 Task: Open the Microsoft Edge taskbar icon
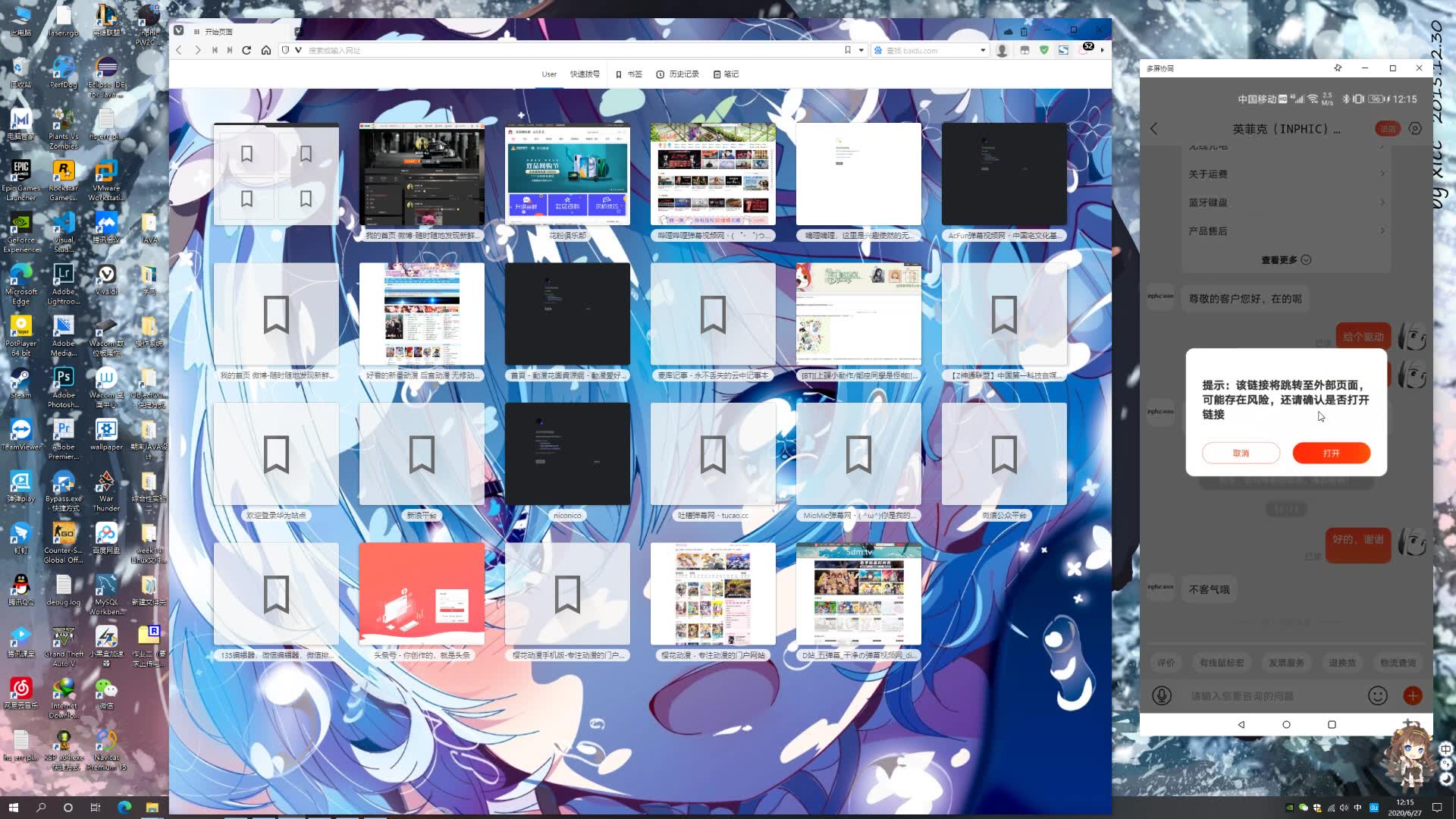(124, 807)
